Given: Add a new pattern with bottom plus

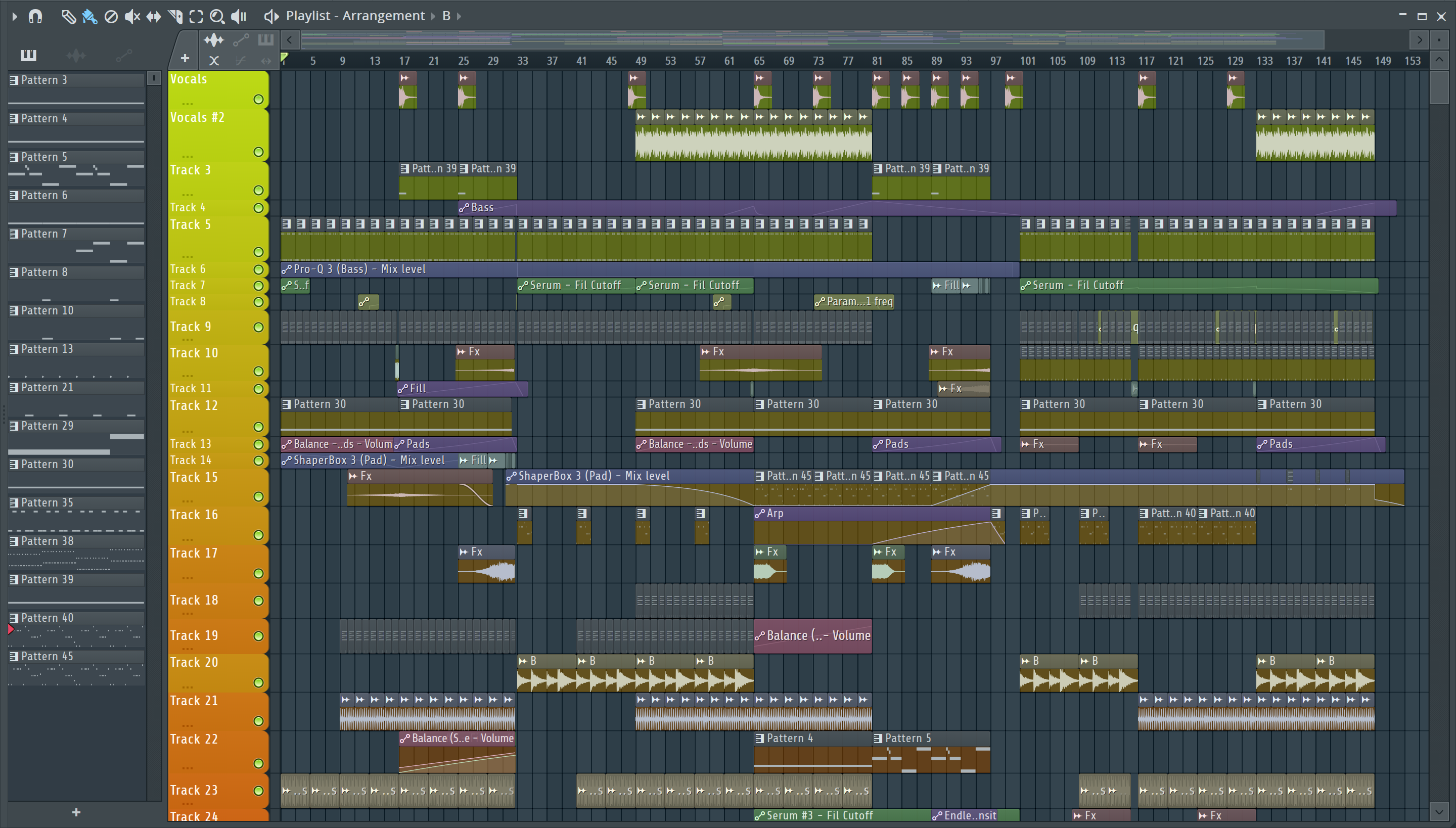Looking at the screenshot, I should tap(76, 812).
